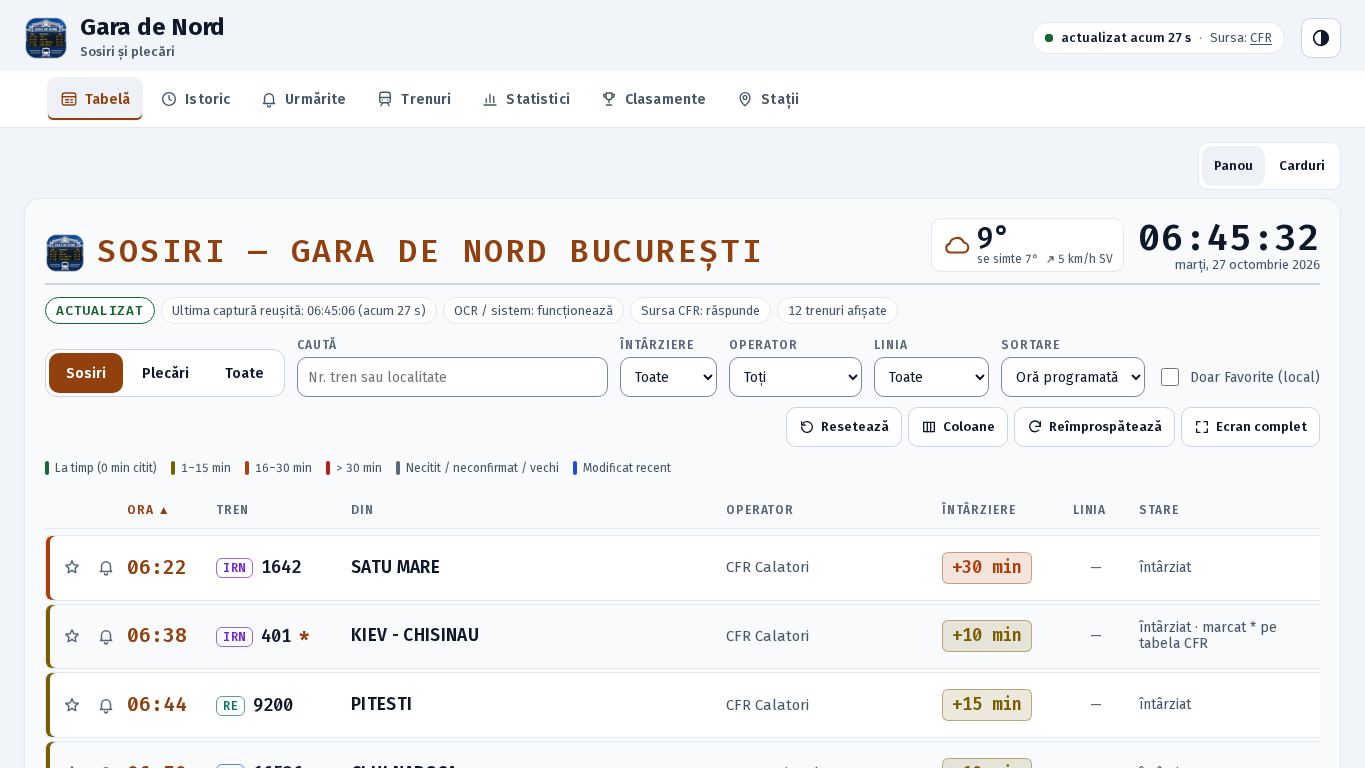1365x768 pixels.
Task: Click Resetează button
Action: (x=844, y=427)
